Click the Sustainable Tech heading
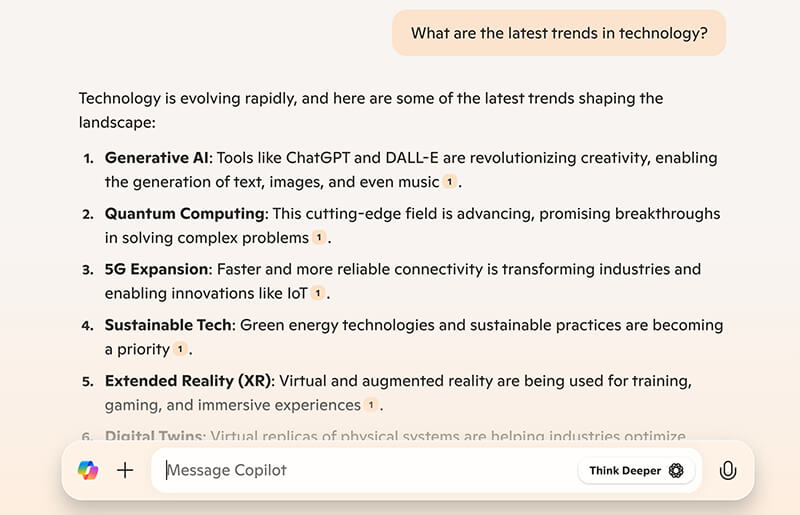Screen dimensions: 800x515 170,326
